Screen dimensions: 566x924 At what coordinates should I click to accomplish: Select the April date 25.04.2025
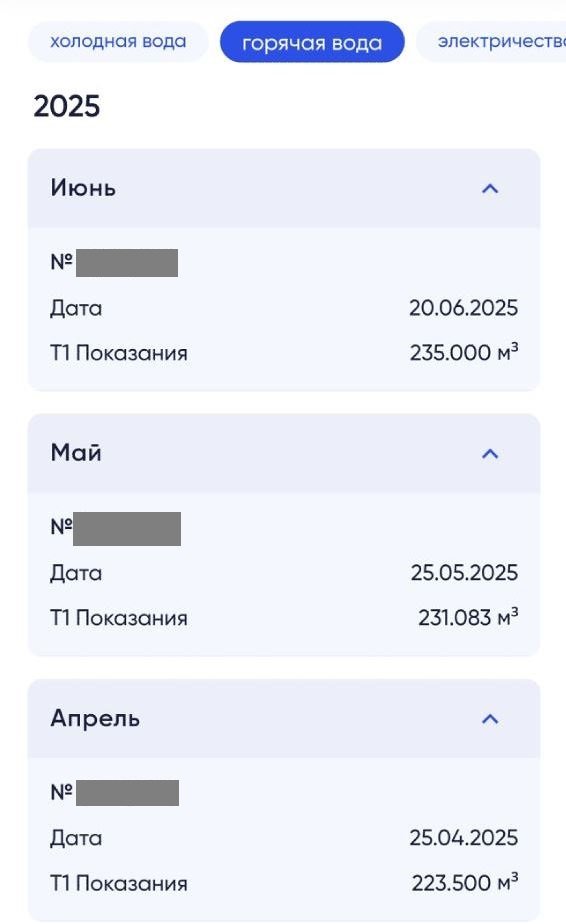tap(463, 838)
